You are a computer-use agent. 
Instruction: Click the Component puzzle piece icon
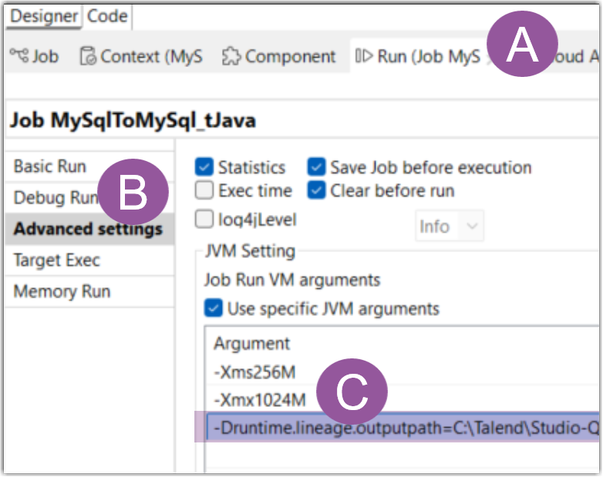pos(232,56)
